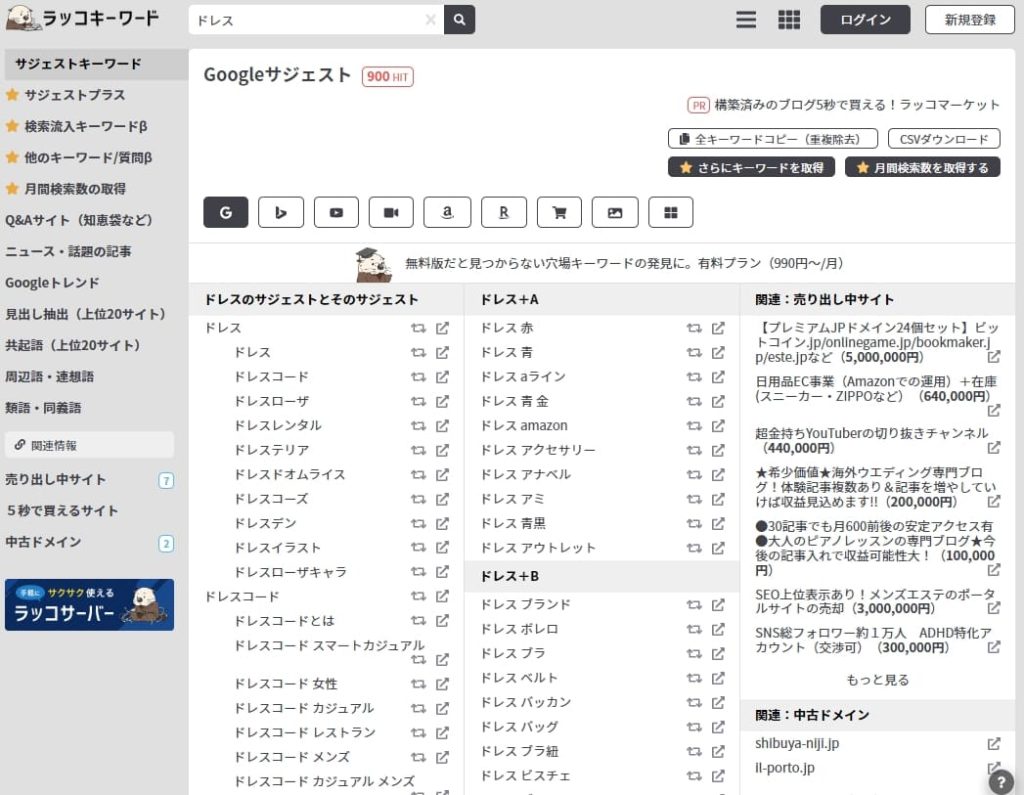Select the Rakuten suggest source icon
The image size is (1024, 795).
pos(503,212)
